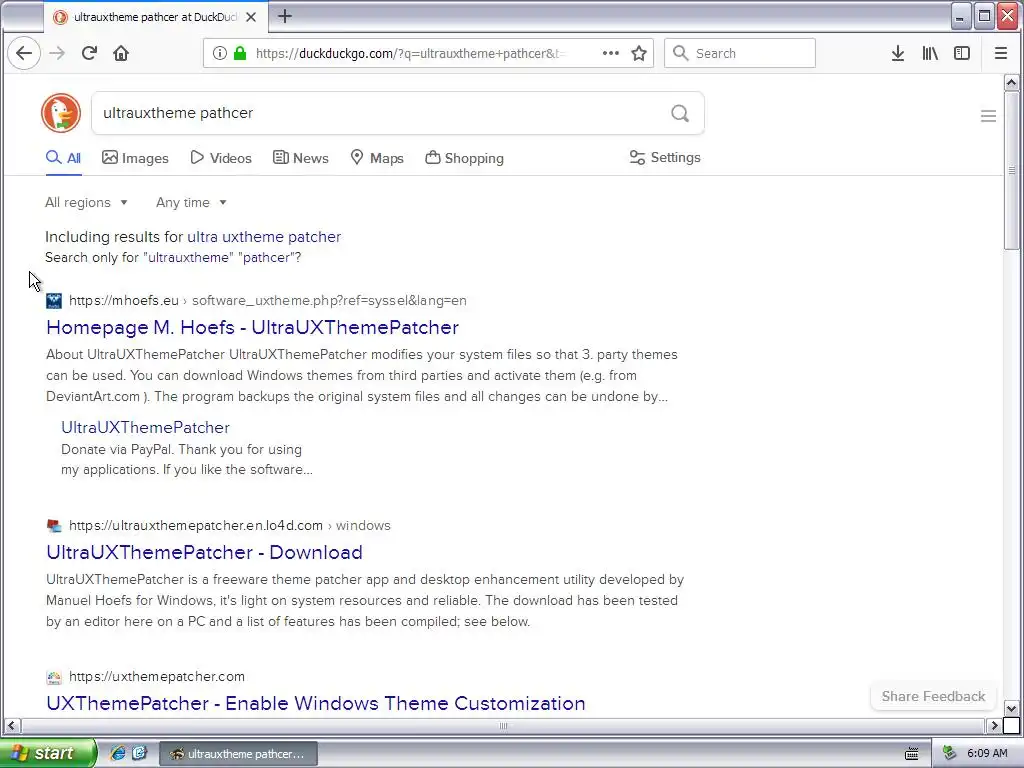Click the horizontal scrollbar right arrow
The image size is (1024, 768).
(995, 726)
